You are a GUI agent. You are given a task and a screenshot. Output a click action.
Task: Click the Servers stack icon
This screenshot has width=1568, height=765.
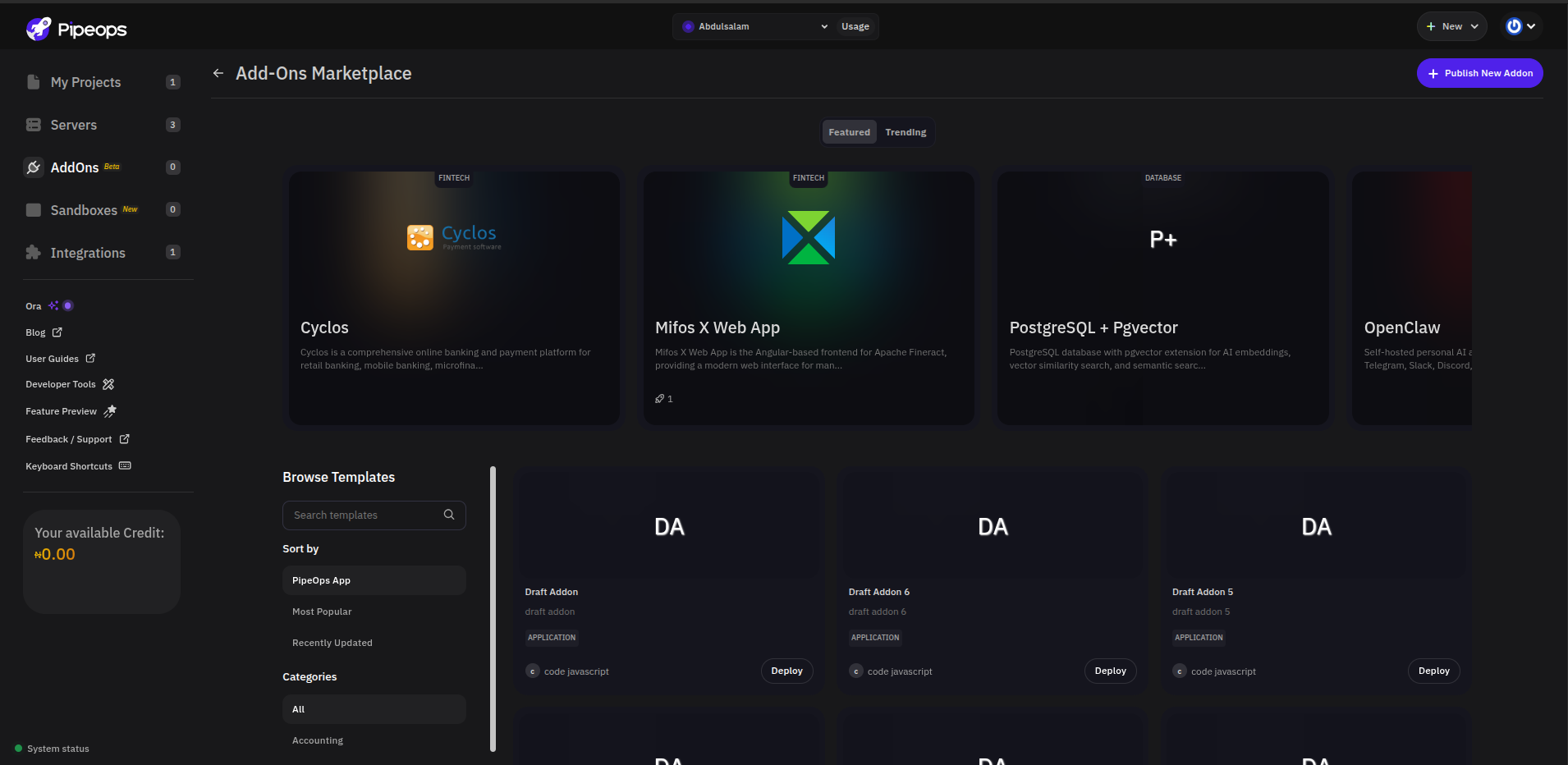coord(33,125)
